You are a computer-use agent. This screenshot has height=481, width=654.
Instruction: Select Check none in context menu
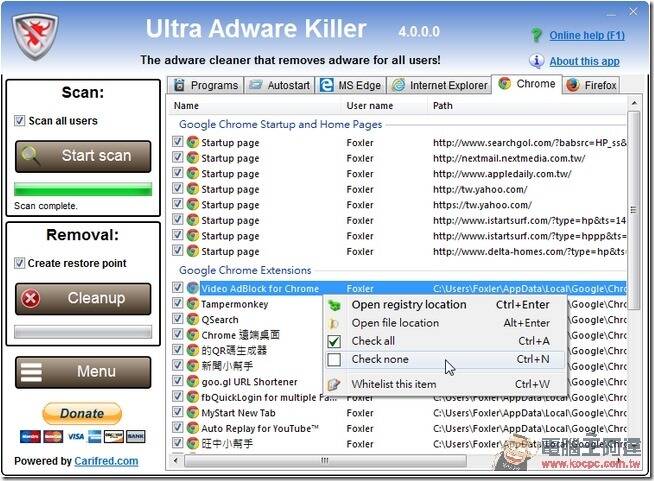tap(445, 359)
